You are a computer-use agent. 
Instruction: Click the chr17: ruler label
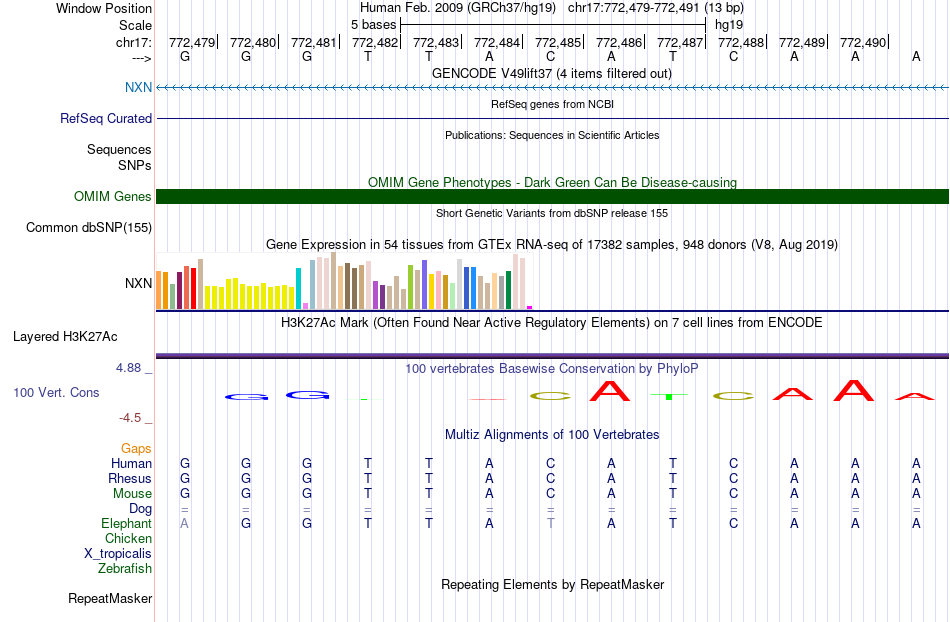point(134,42)
